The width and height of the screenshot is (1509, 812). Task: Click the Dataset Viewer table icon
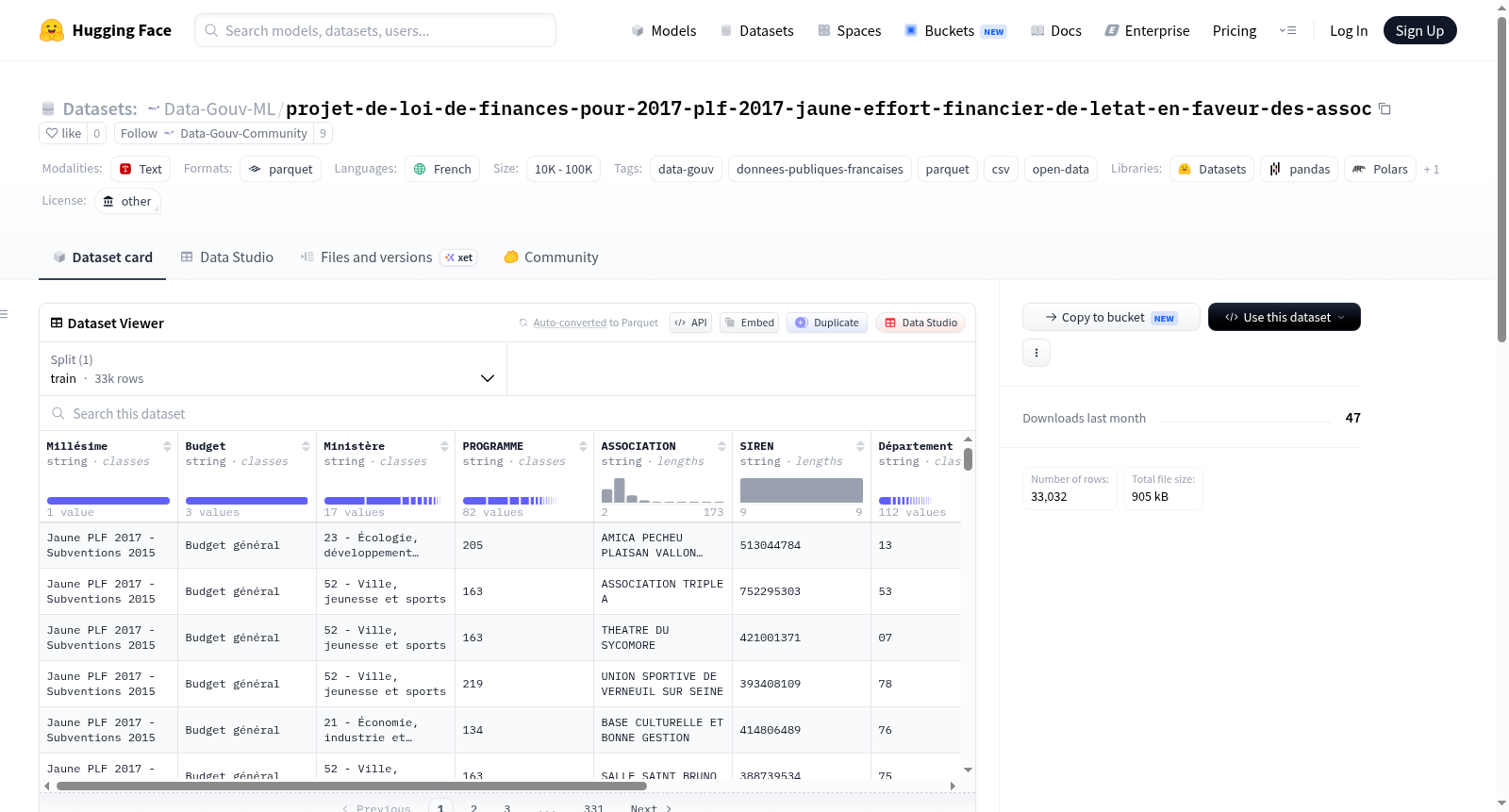[57, 323]
